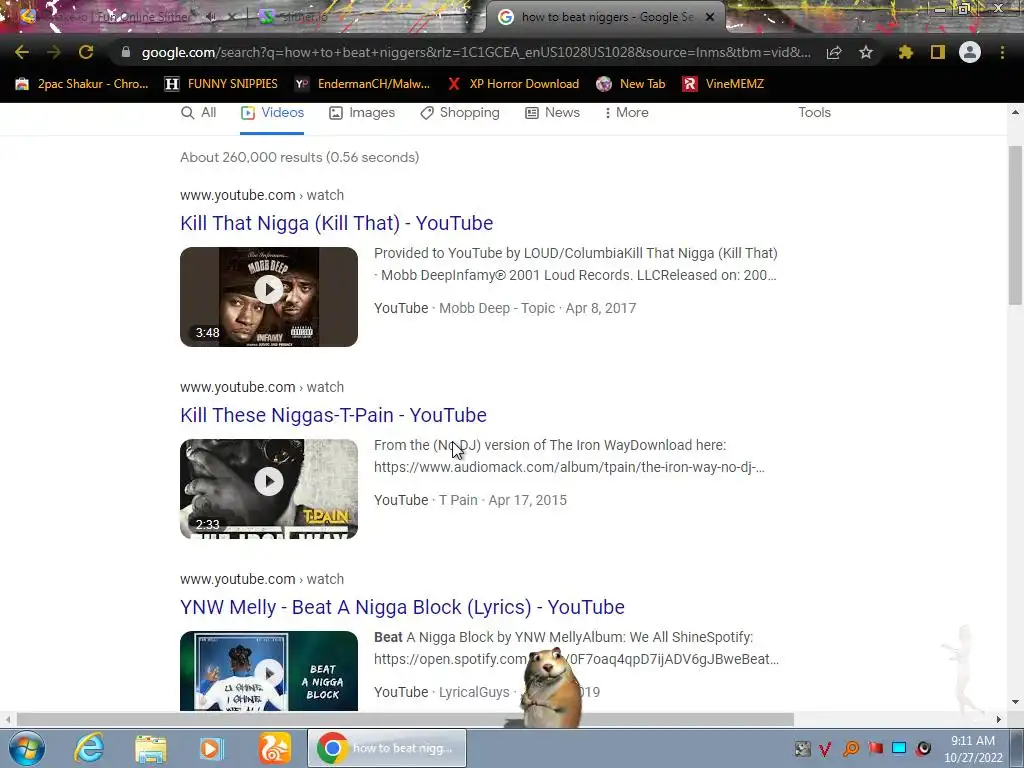The width and height of the screenshot is (1024, 768).
Task: Click the horizontal scrollbar left arrow
Action: [7, 719]
